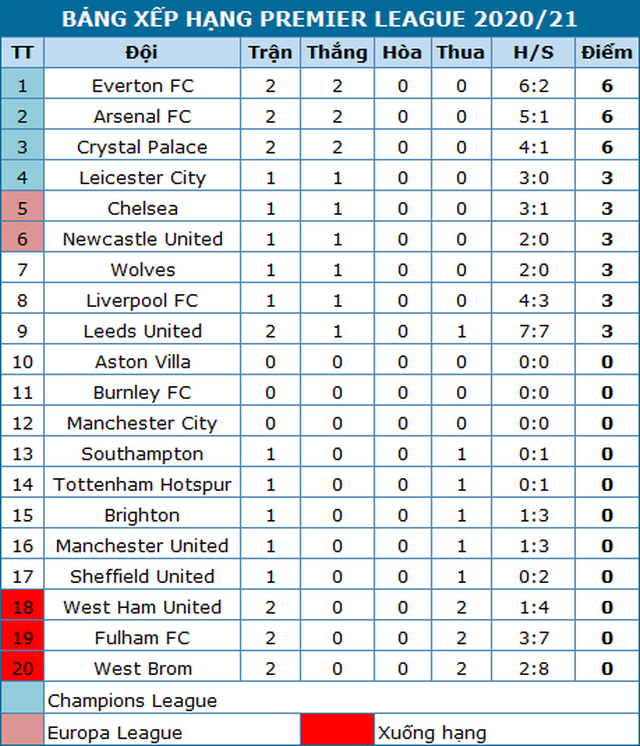Select the "Thắng" column header
The image size is (640, 746).
(x=337, y=53)
